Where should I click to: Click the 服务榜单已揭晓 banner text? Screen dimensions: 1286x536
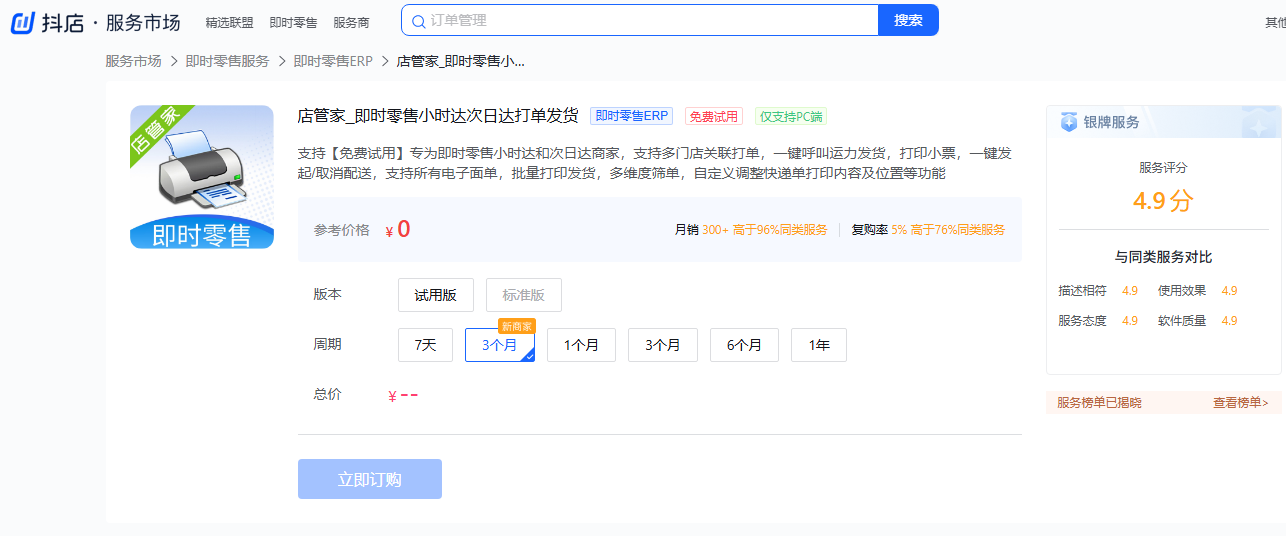point(1099,403)
